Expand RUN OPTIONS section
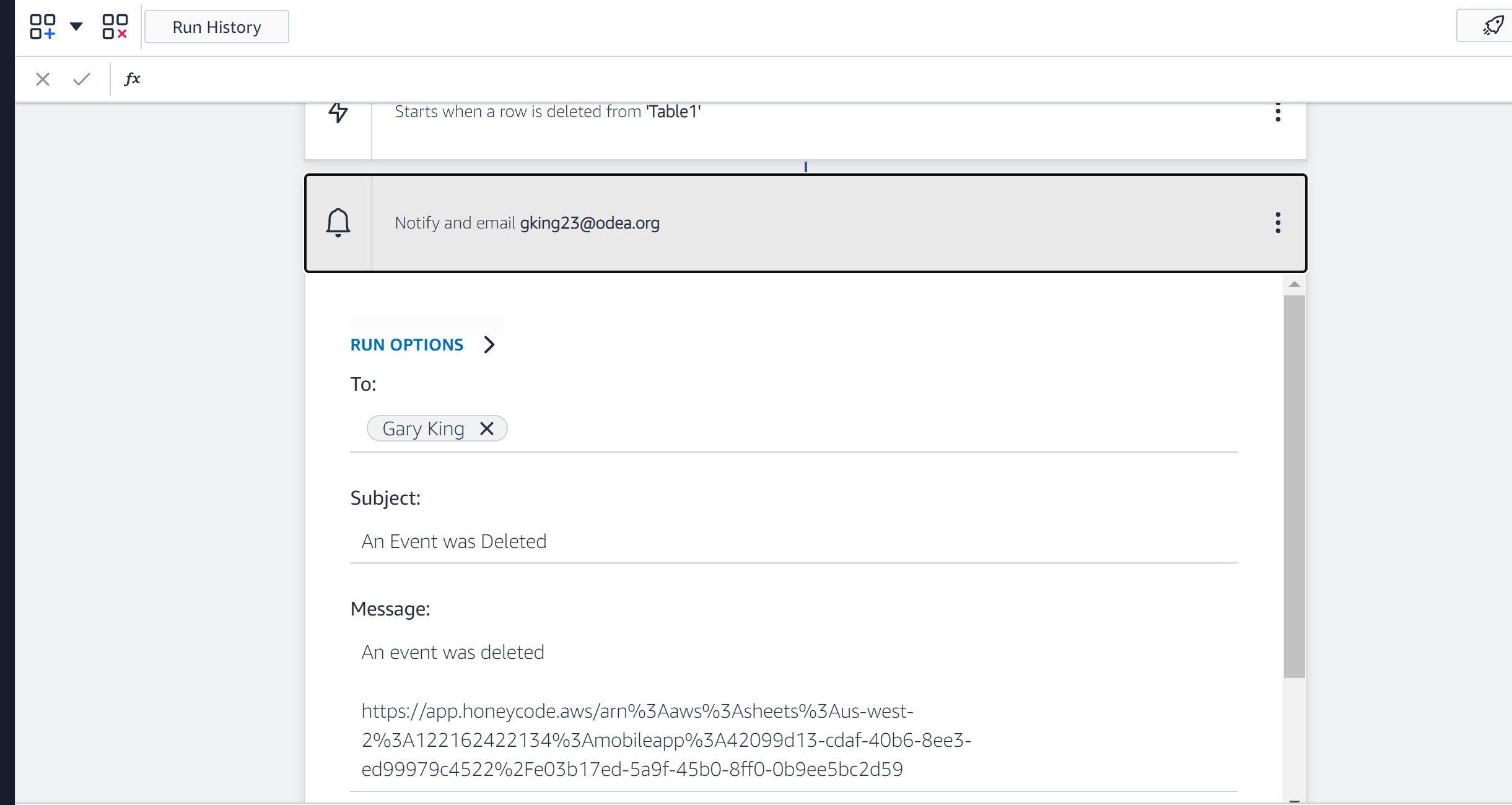Viewport: 1512px width, 805px height. point(407,345)
